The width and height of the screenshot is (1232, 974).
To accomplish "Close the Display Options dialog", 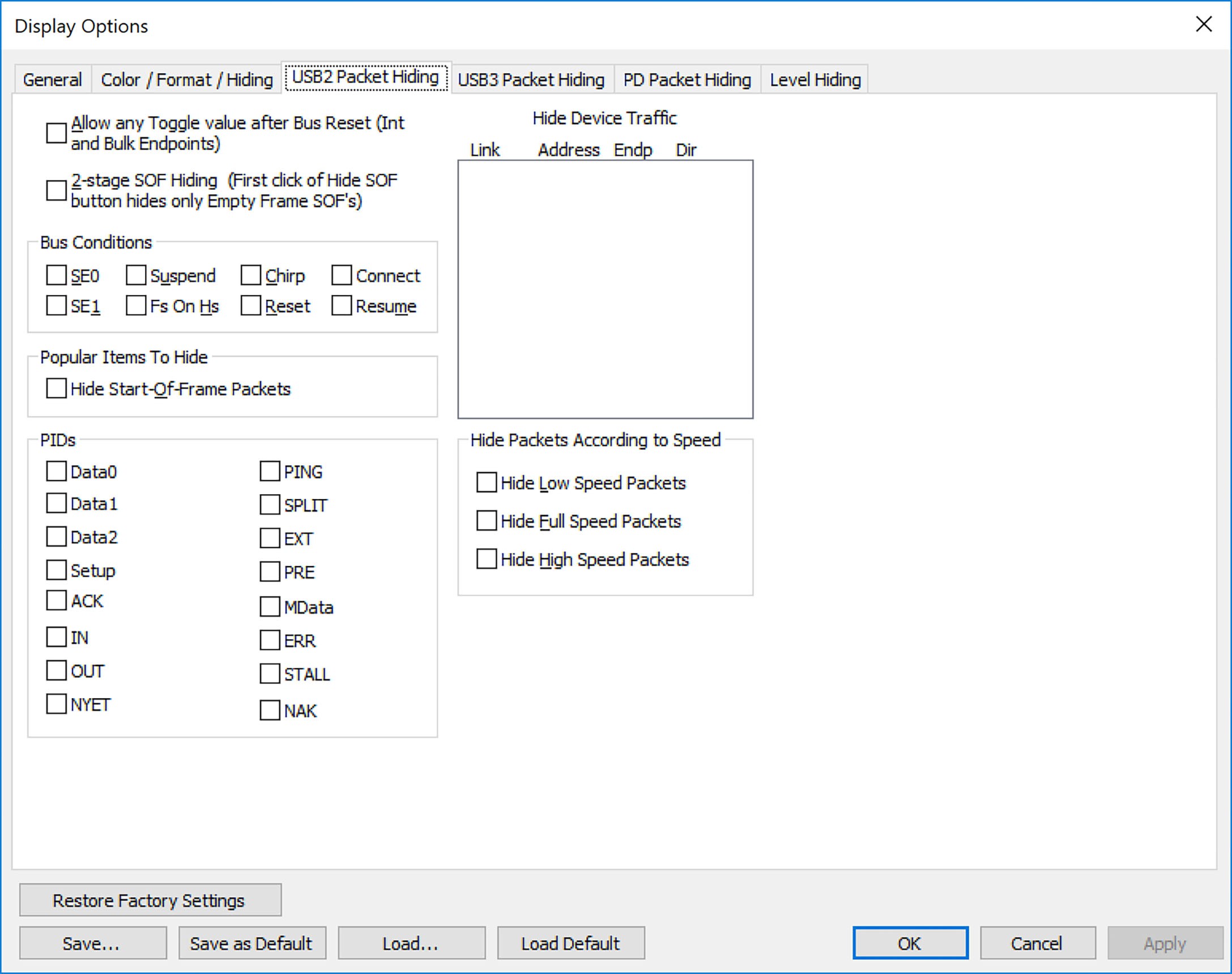I will click(1204, 24).
